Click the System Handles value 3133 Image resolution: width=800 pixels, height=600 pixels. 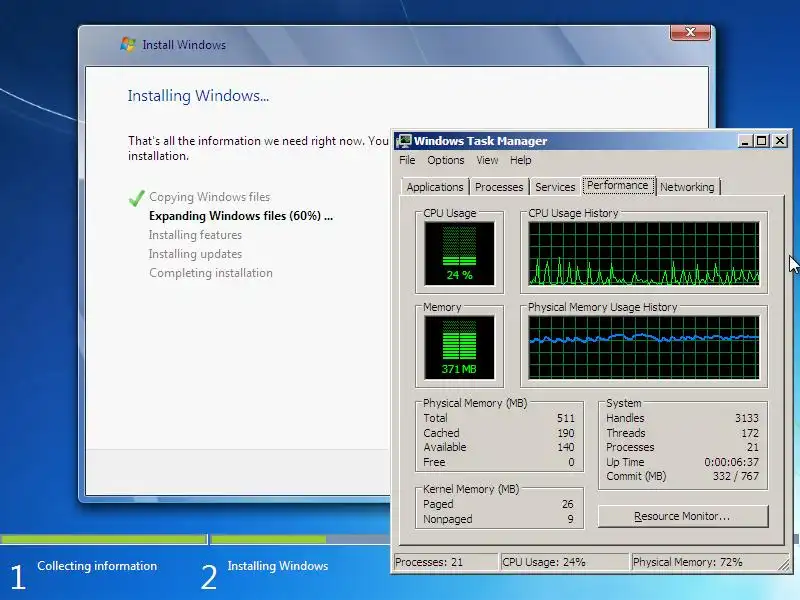tap(746, 418)
